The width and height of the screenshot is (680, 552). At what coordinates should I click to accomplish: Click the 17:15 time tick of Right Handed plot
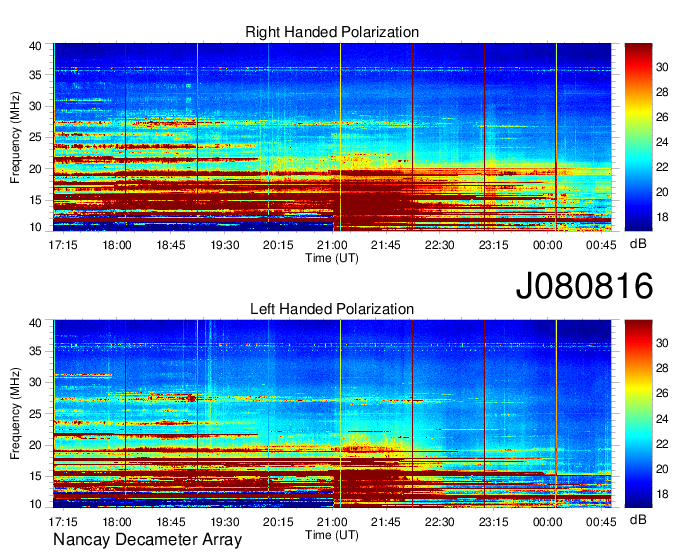pos(63,245)
